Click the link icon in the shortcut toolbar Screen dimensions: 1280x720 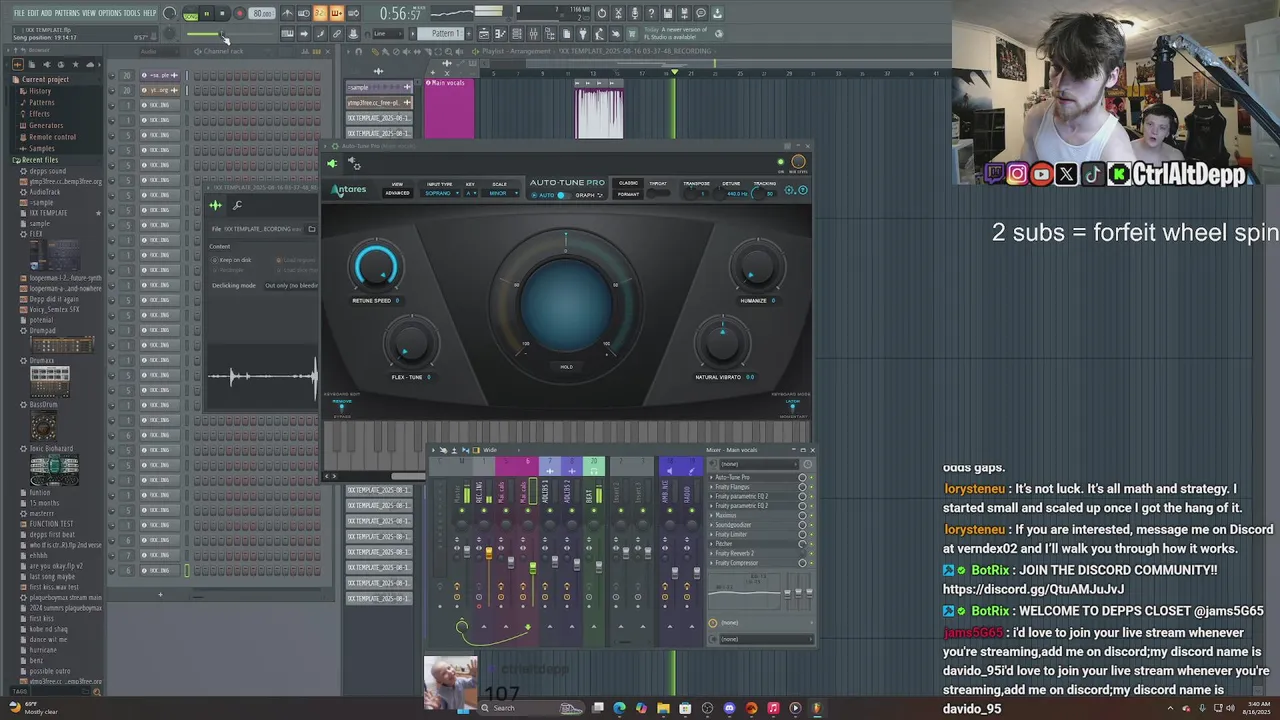click(336, 34)
